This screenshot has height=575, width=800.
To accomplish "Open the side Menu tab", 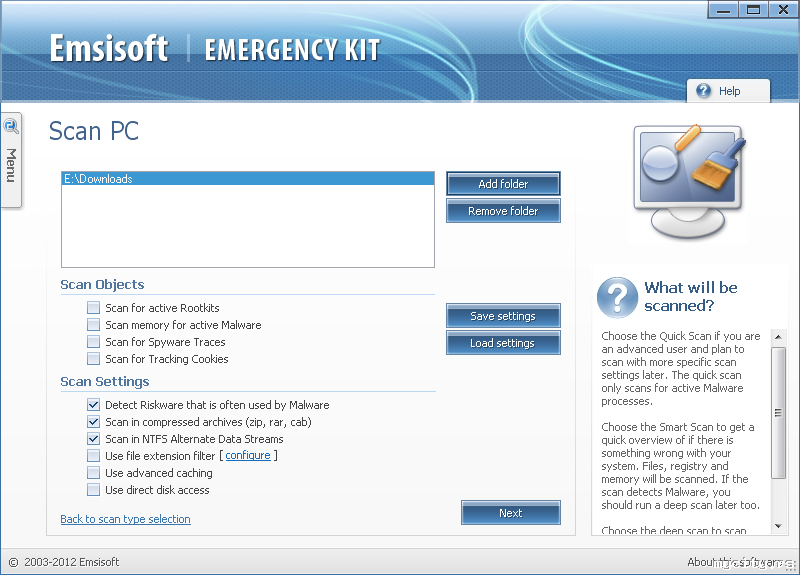I will [x=11, y=165].
